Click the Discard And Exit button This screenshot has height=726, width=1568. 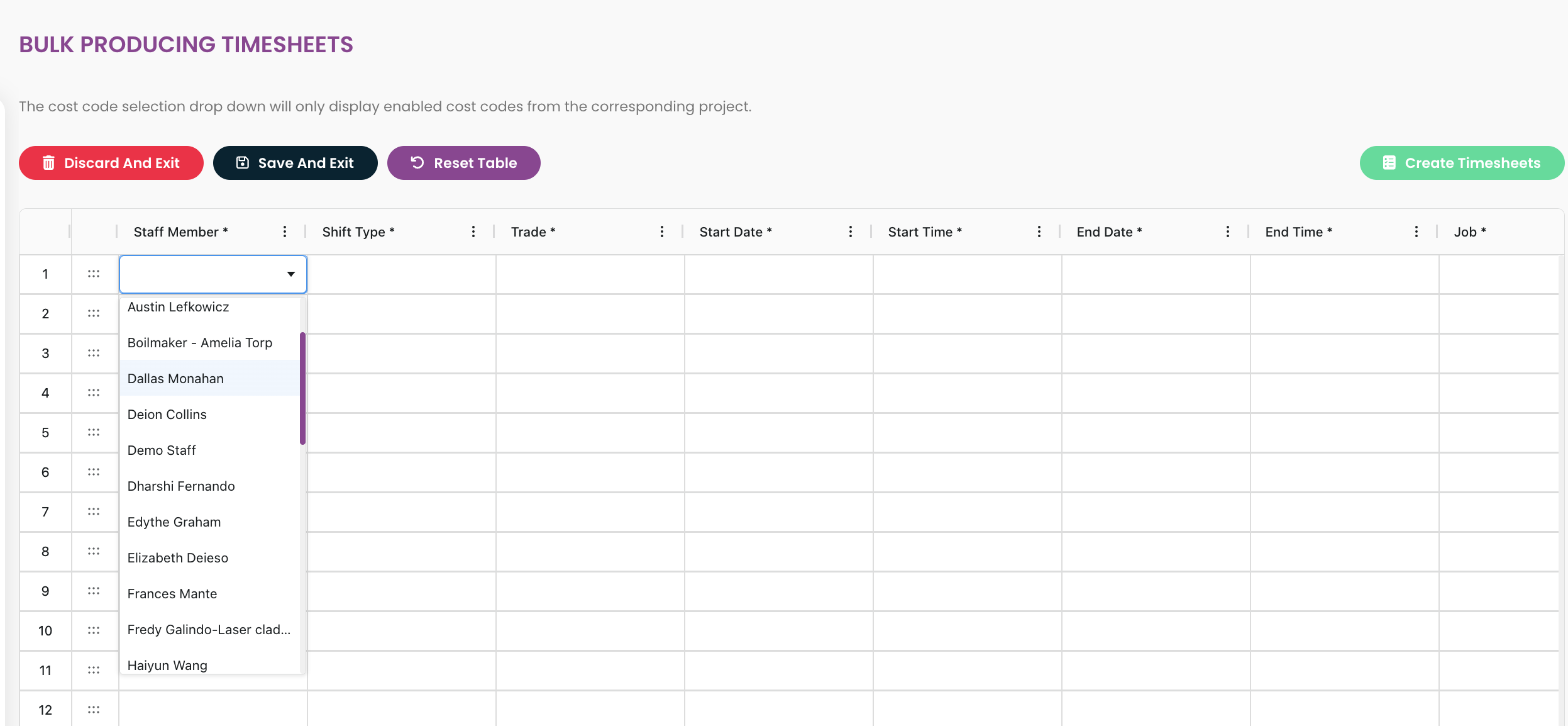click(x=111, y=163)
